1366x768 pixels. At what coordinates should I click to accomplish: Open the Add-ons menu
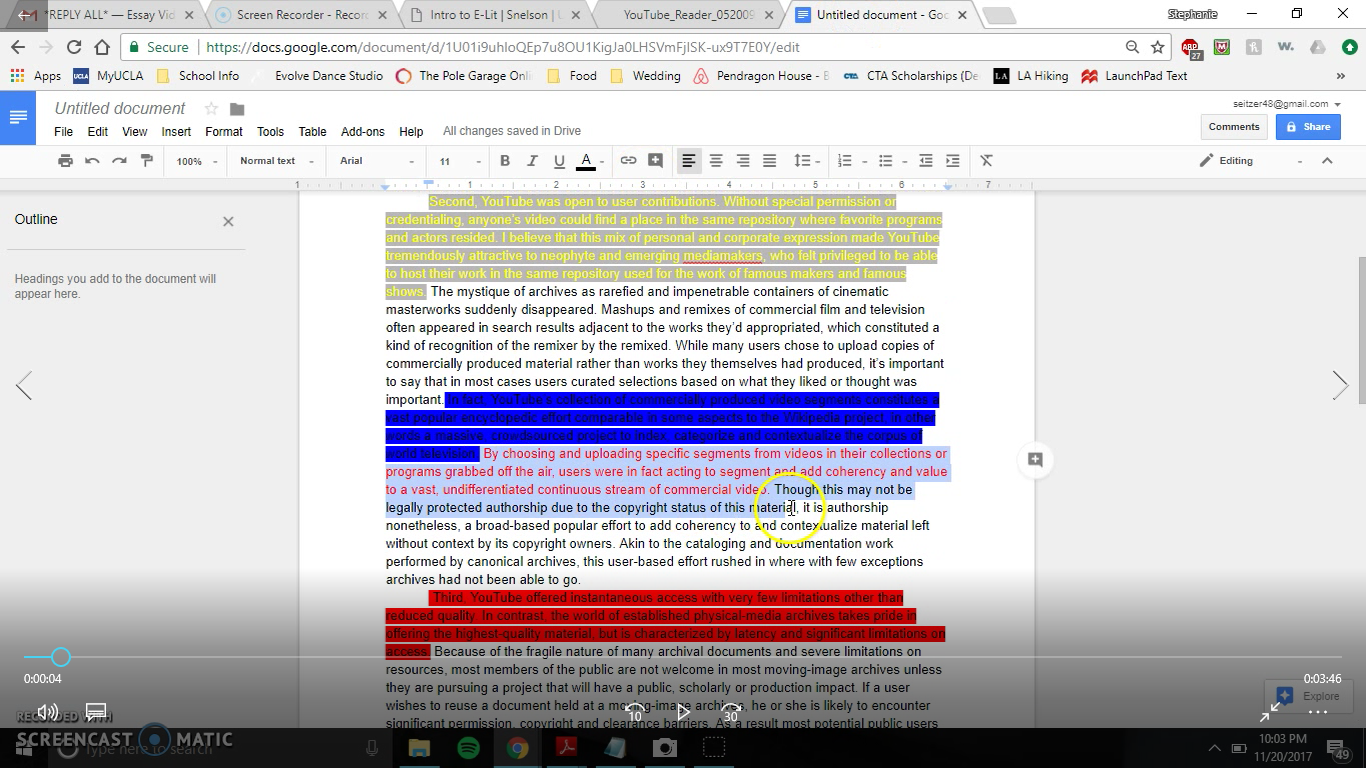click(x=362, y=131)
